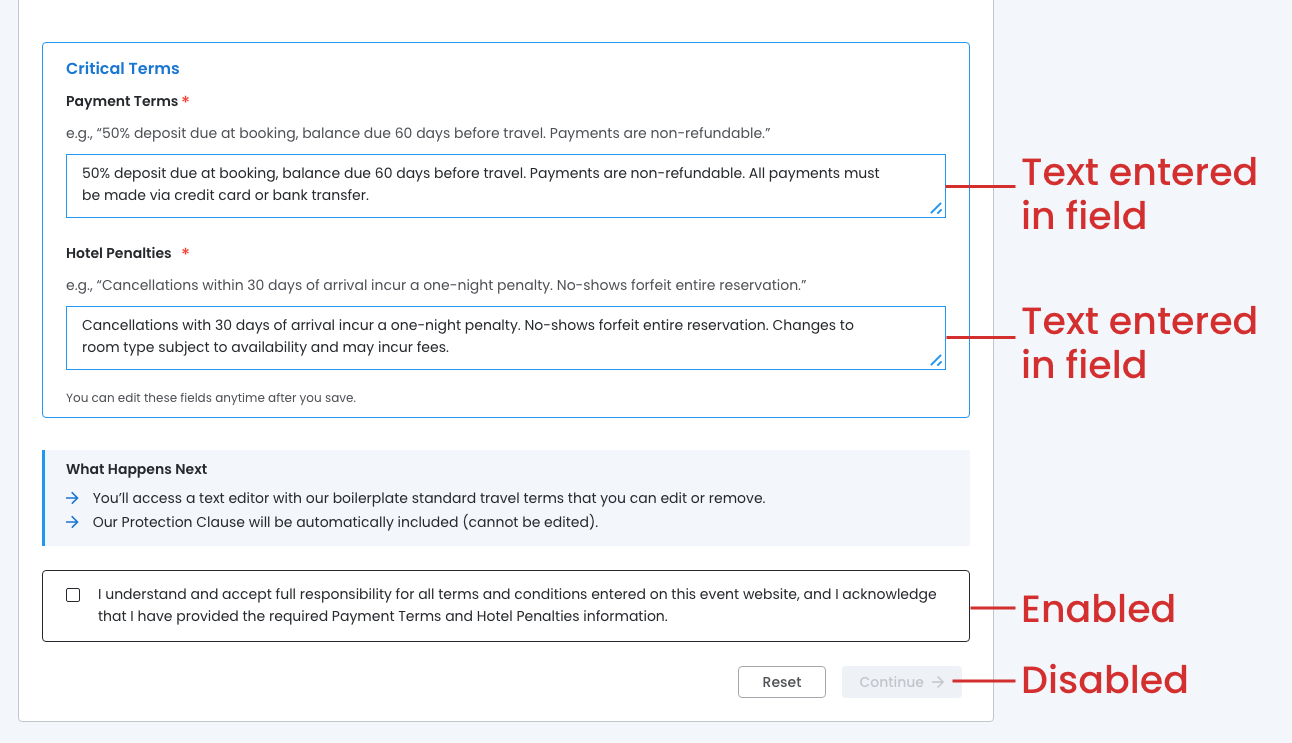The height and width of the screenshot is (743, 1292).
Task: Focus the Hotel Penalties text field
Action: click(x=500, y=337)
